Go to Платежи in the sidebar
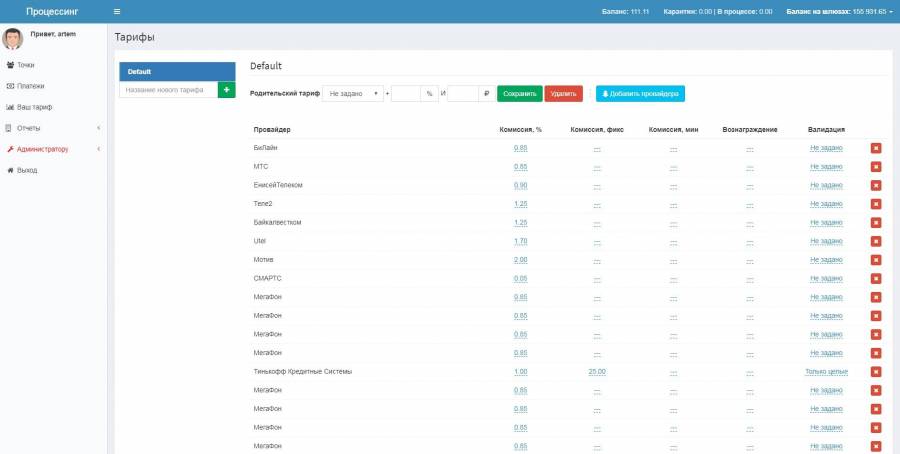Screen dimensions: 900x454 click(30, 86)
